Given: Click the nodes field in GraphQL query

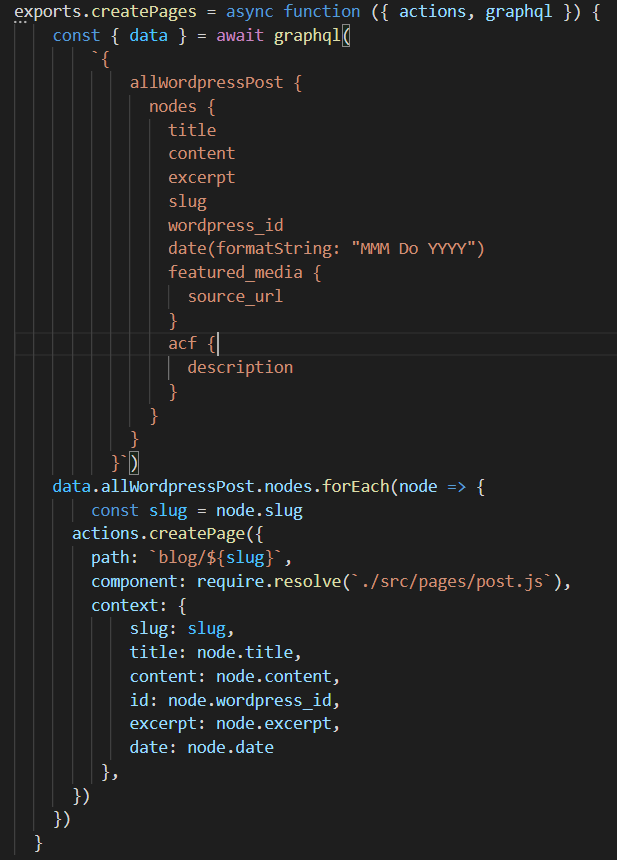Looking at the screenshot, I should click(172, 106).
